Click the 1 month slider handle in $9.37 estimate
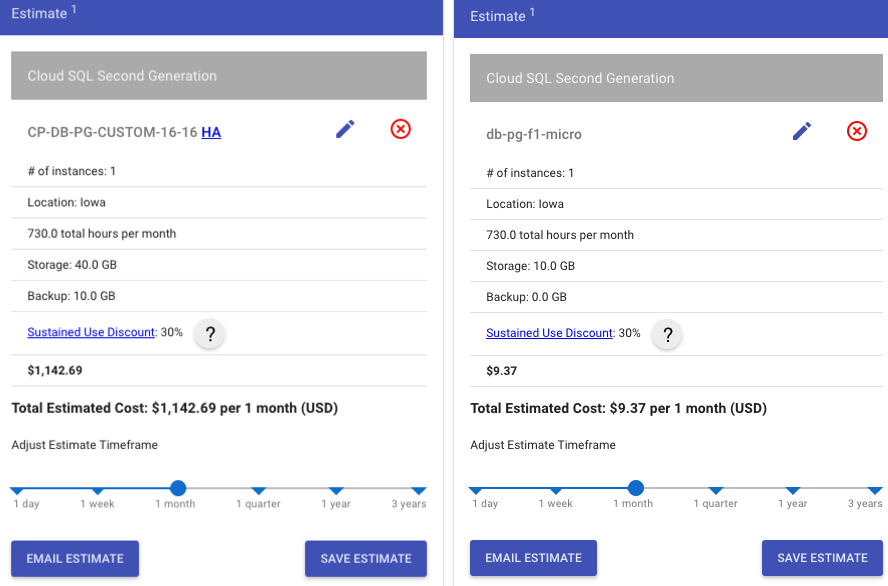The image size is (888, 586). click(x=635, y=488)
